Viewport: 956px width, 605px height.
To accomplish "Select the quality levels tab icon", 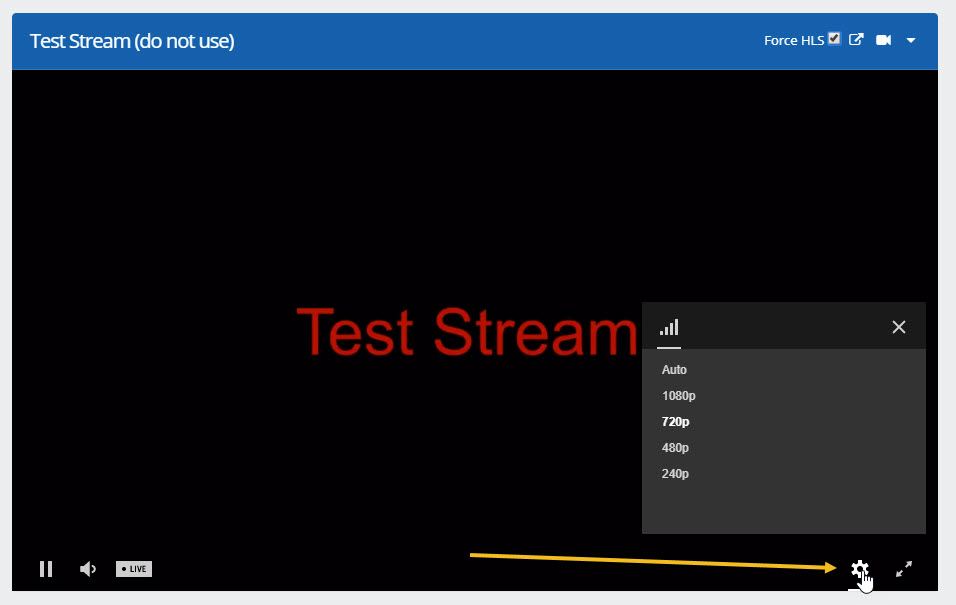I will tap(669, 328).
